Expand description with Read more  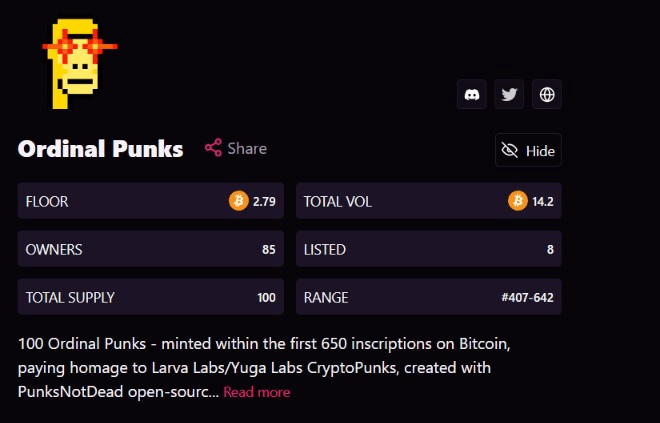click(256, 392)
